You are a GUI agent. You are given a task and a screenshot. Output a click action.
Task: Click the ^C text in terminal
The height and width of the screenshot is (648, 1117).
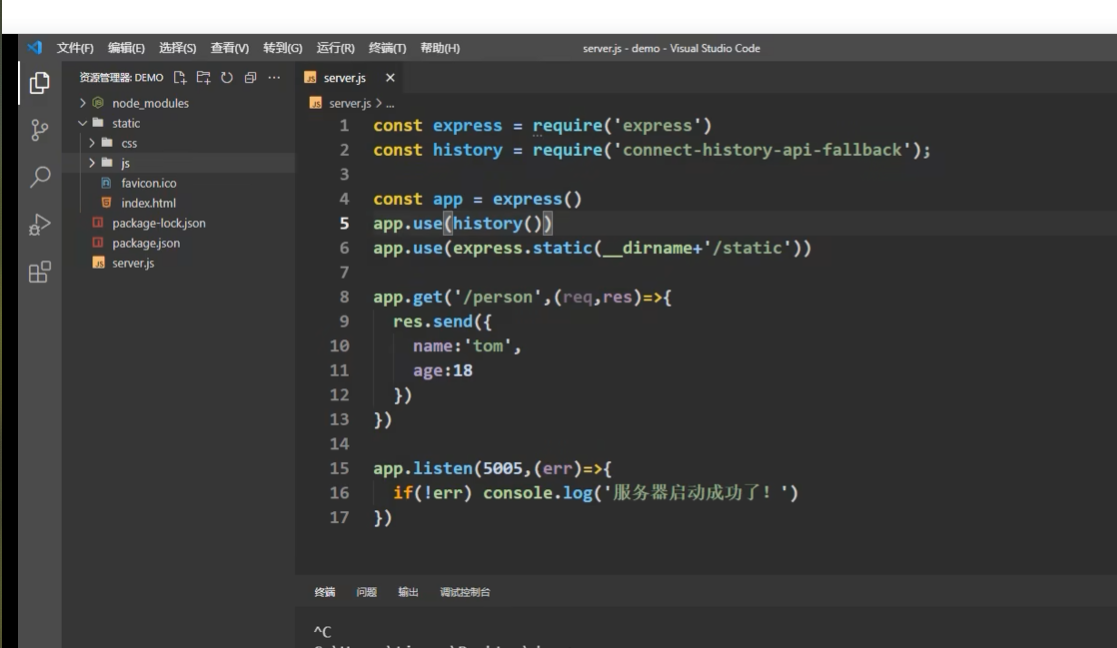point(322,631)
